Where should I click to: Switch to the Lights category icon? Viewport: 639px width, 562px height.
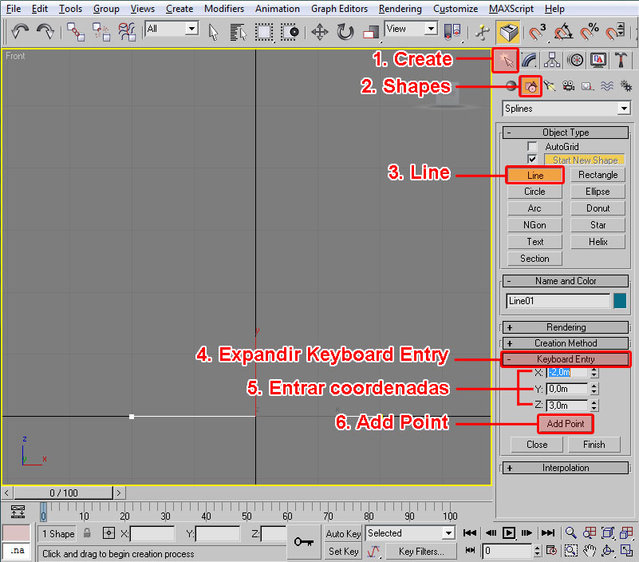[x=550, y=87]
